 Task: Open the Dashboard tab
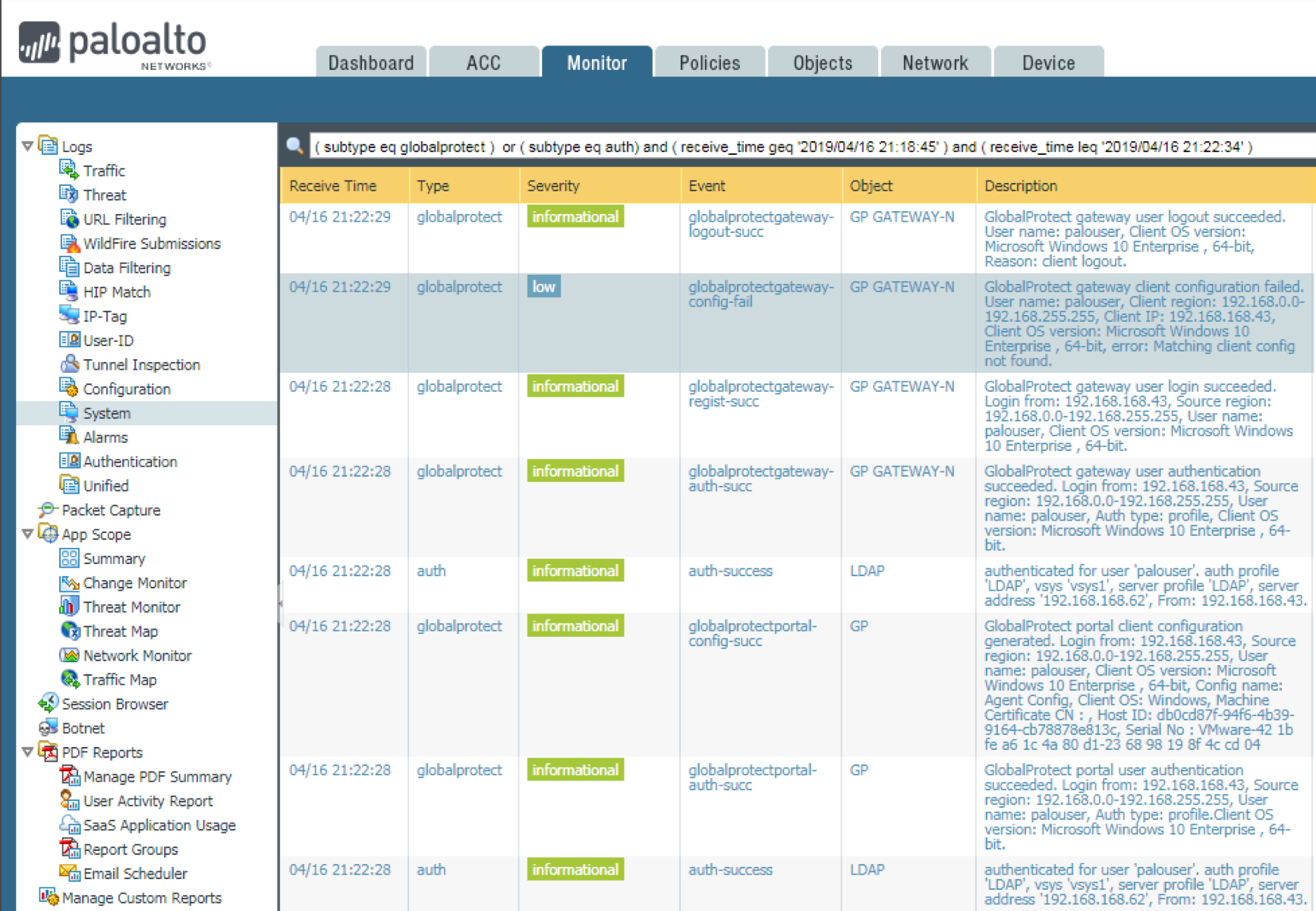pyautogui.click(x=370, y=63)
